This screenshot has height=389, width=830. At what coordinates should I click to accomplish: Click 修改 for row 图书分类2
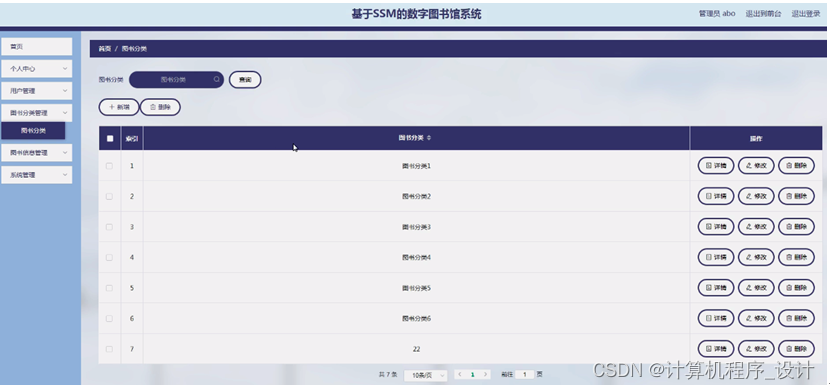click(x=756, y=196)
